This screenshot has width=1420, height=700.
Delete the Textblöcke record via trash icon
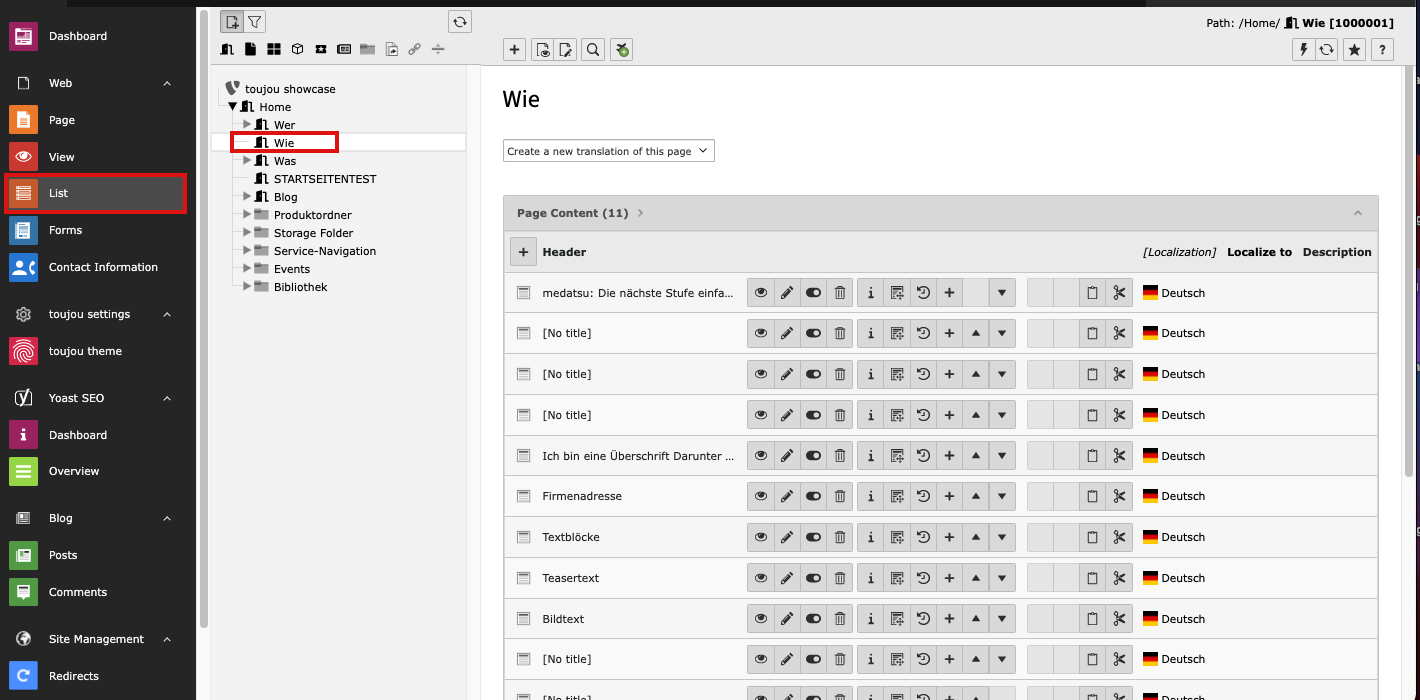pos(840,538)
